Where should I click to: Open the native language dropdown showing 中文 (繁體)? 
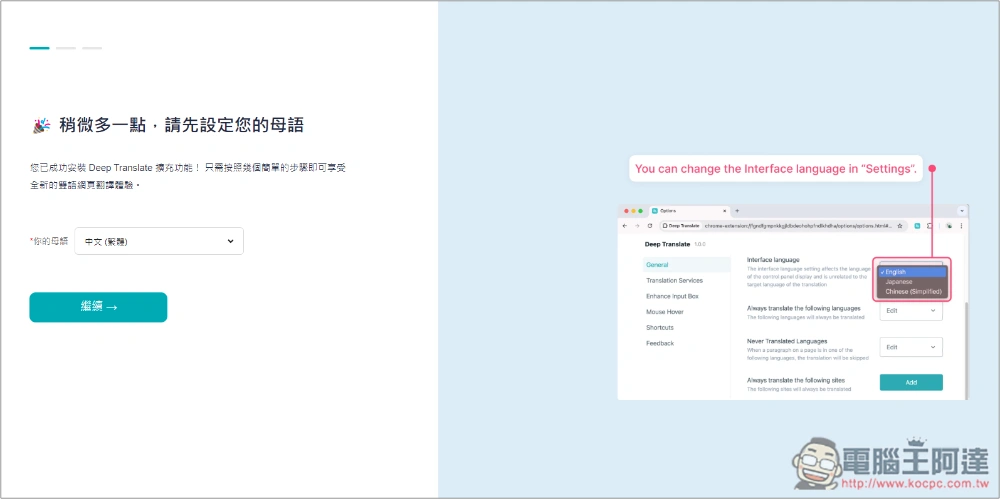(x=159, y=241)
